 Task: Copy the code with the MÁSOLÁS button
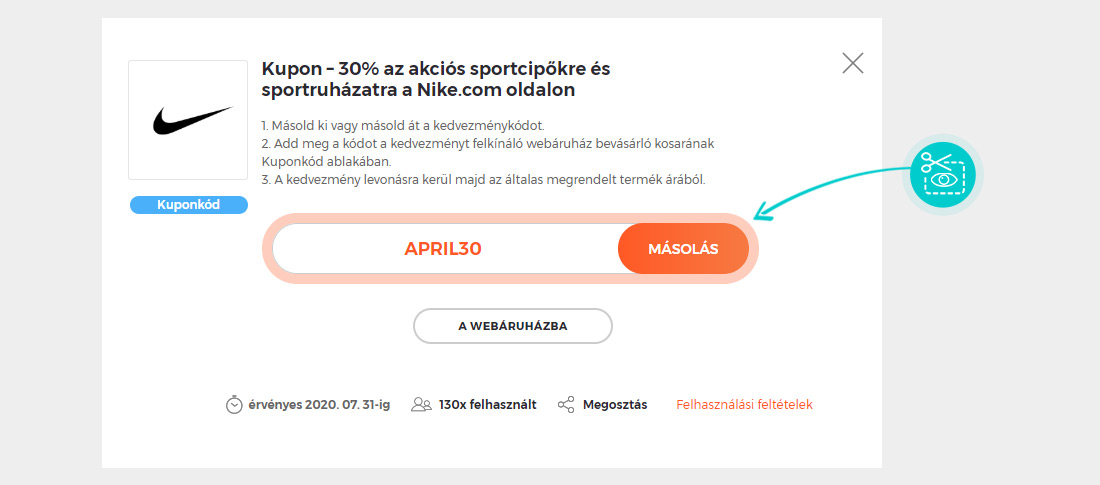click(683, 249)
